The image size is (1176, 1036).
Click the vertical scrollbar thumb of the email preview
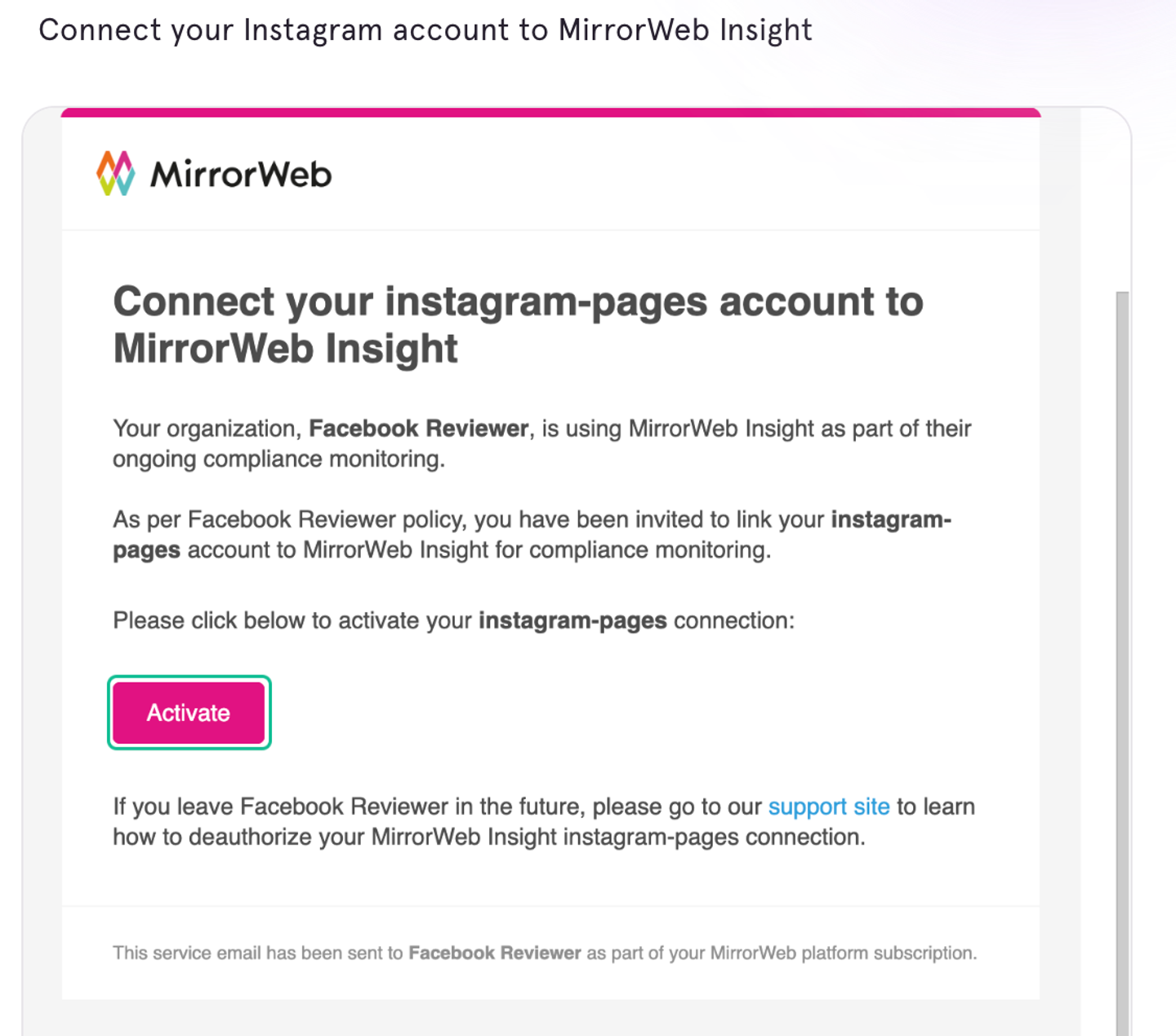(x=1122, y=663)
